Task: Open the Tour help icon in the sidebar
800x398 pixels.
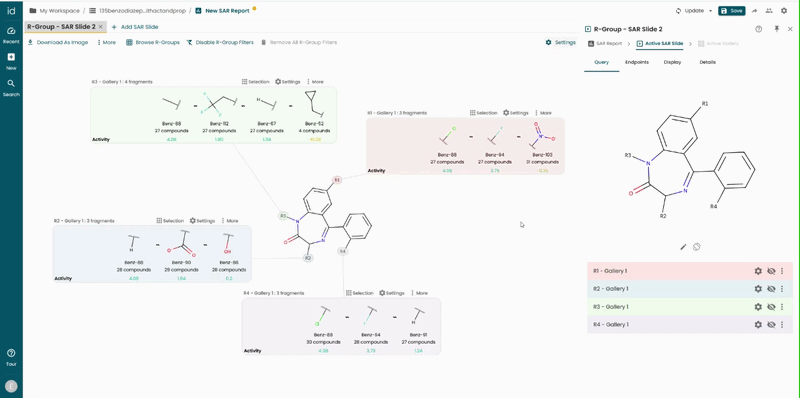Action: 11,357
